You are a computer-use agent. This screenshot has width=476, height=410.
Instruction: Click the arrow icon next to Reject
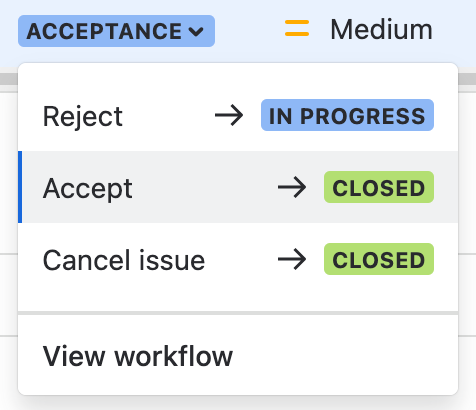click(229, 115)
